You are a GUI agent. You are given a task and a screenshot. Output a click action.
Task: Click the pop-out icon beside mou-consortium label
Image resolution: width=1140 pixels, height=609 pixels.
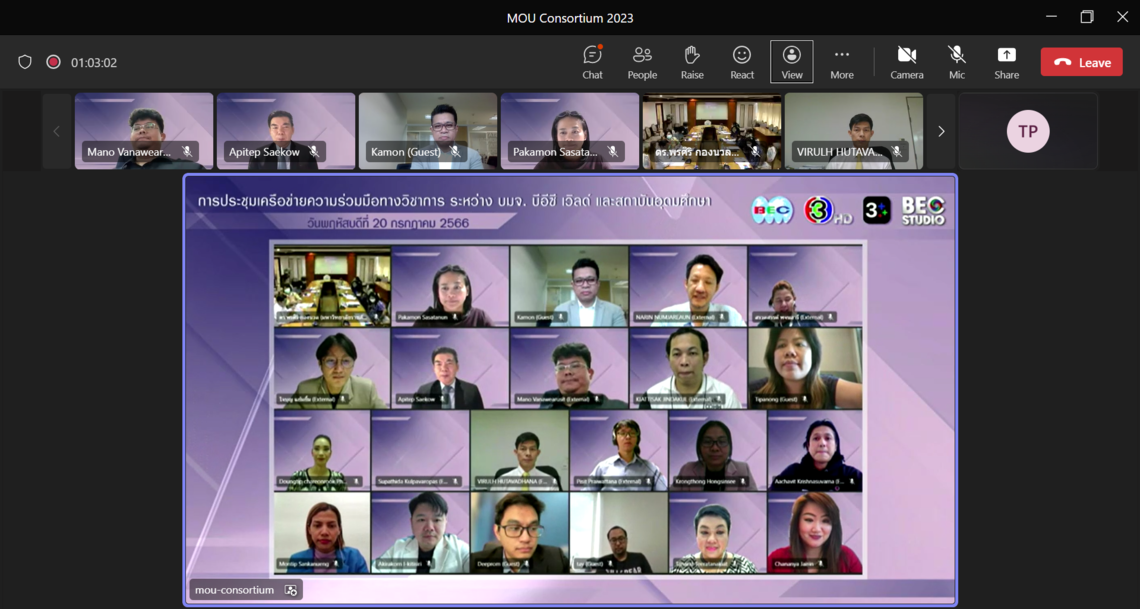coord(291,590)
